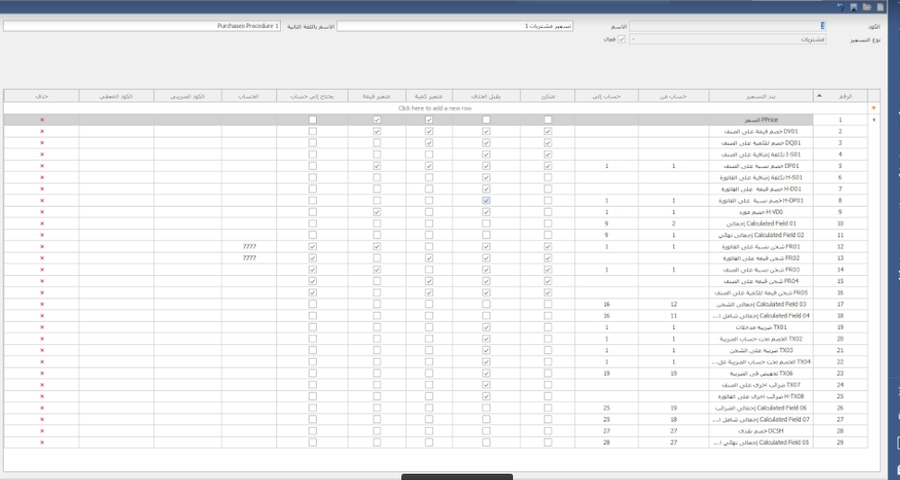Click the save icon in the top toolbar
The height and width of the screenshot is (480, 900).
coord(853,6)
